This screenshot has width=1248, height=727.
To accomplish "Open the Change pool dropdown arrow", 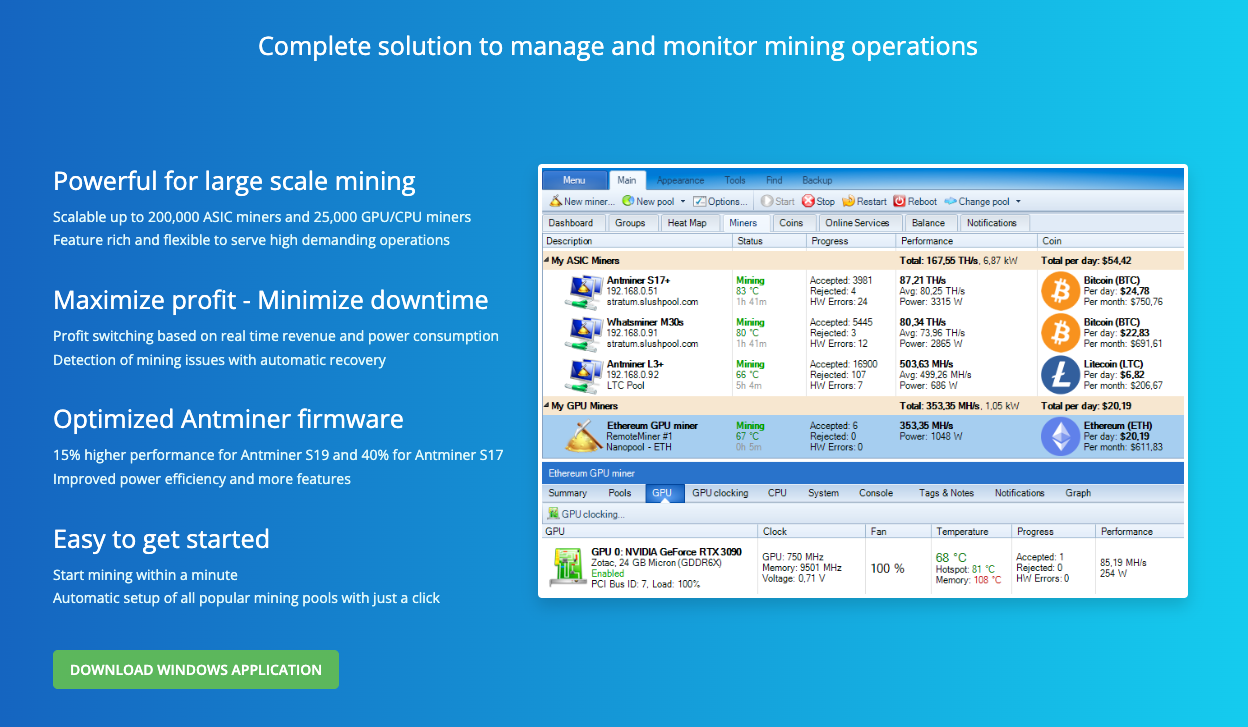I will tap(1018, 201).
